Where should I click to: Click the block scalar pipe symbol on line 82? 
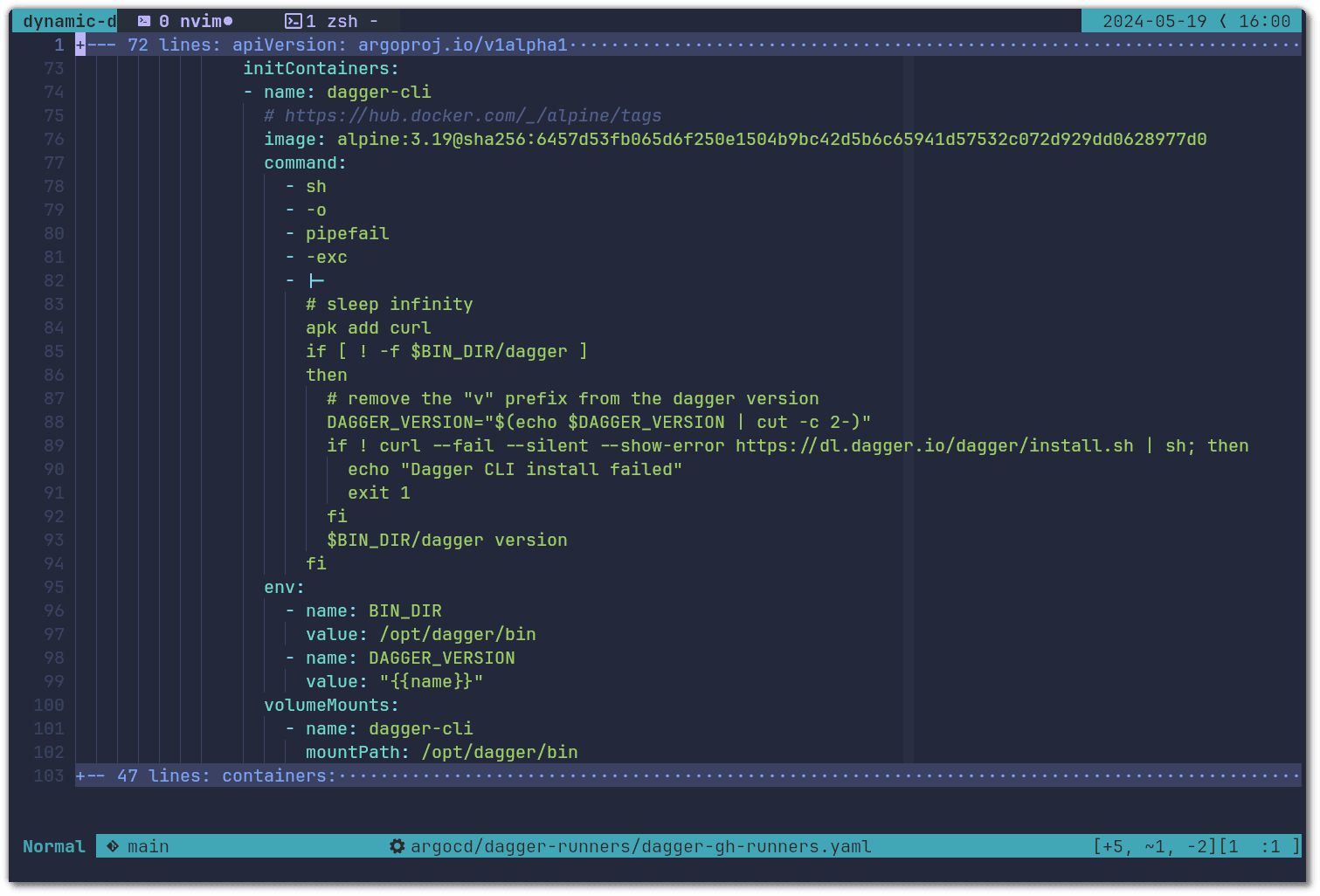[x=316, y=280]
